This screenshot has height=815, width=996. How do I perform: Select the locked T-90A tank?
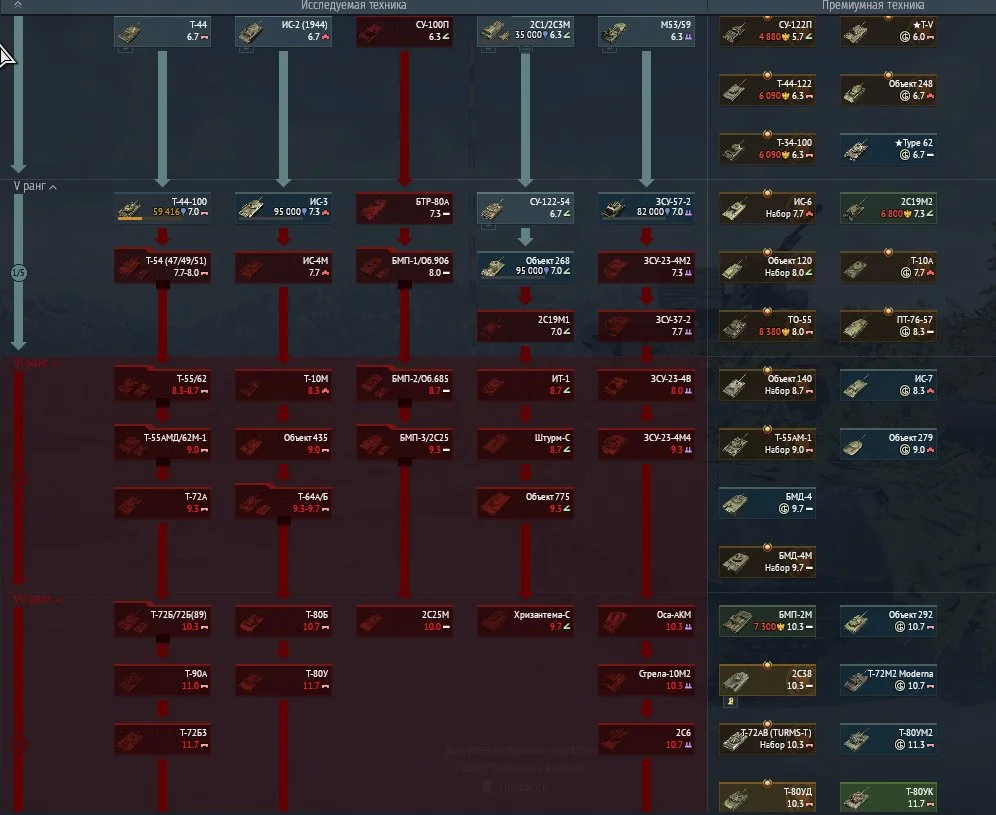coord(162,679)
